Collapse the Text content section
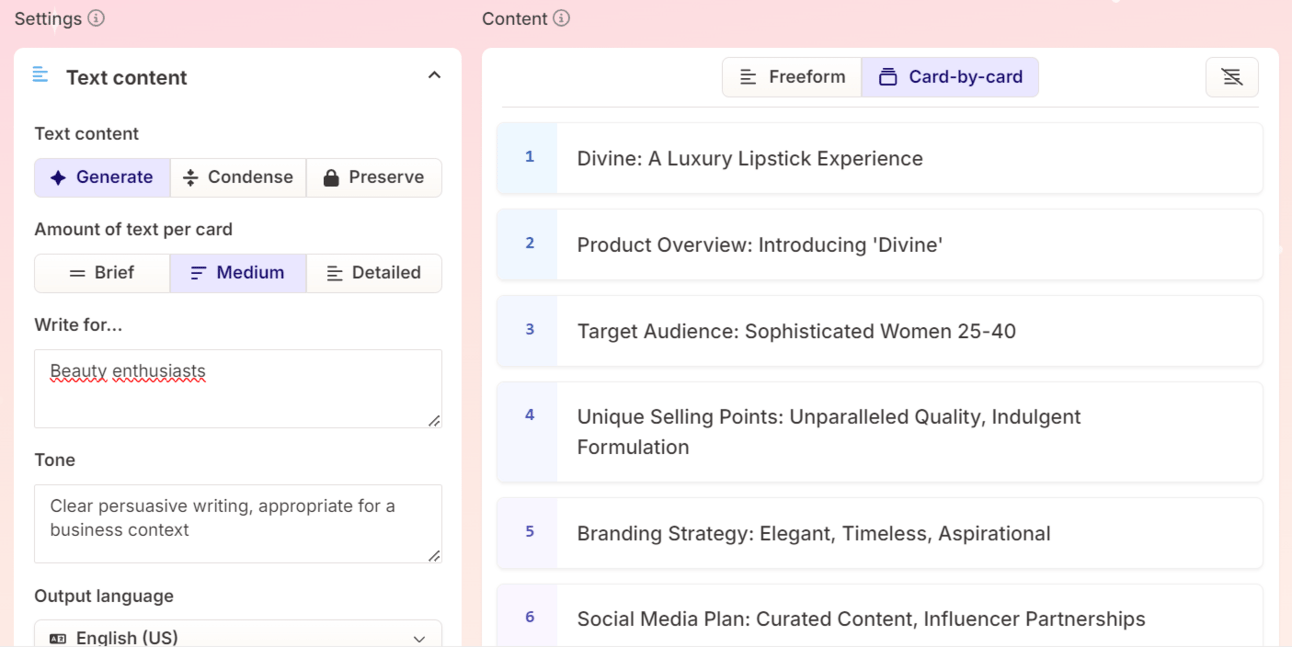 [434, 76]
